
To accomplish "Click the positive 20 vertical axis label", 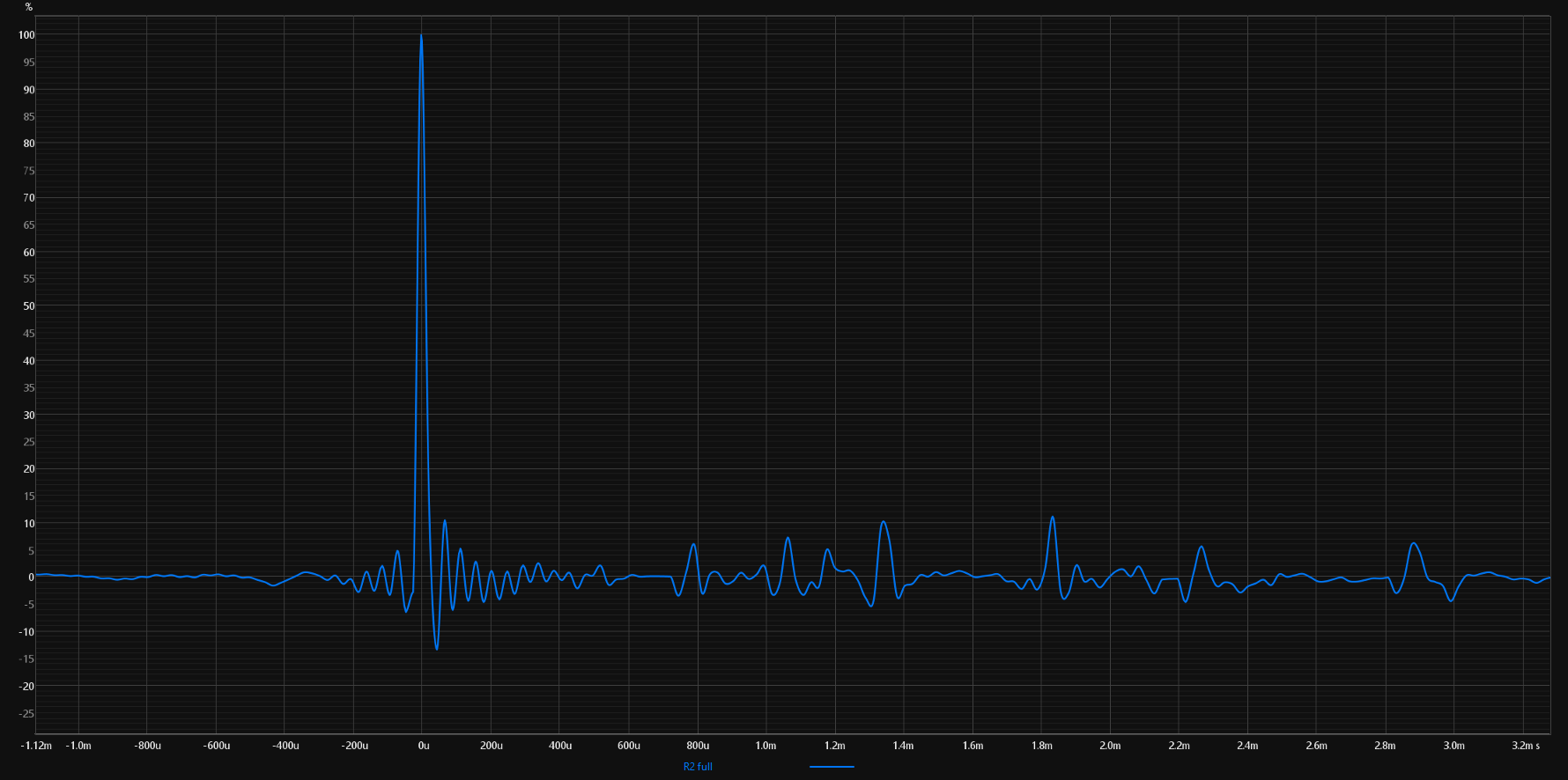I will (x=29, y=469).
